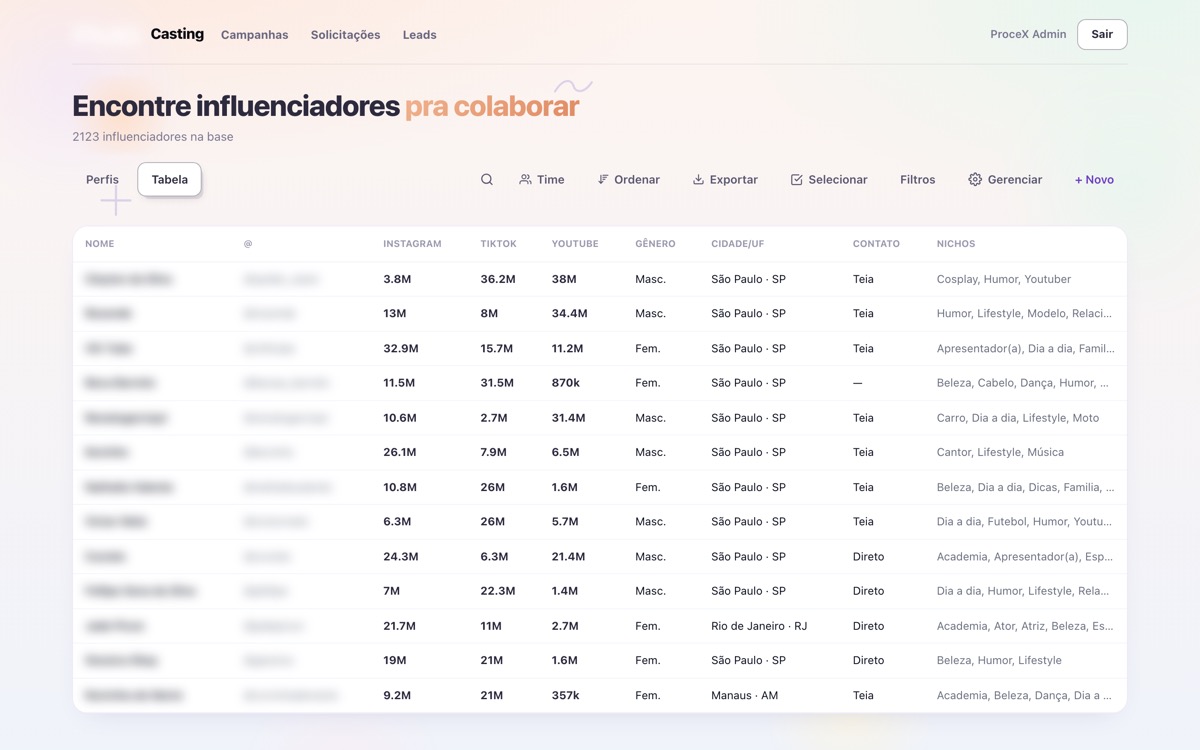Click the CIDADE/UF column header
Image resolution: width=1200 pixels, height=750 pixels.
pos(739,244)
